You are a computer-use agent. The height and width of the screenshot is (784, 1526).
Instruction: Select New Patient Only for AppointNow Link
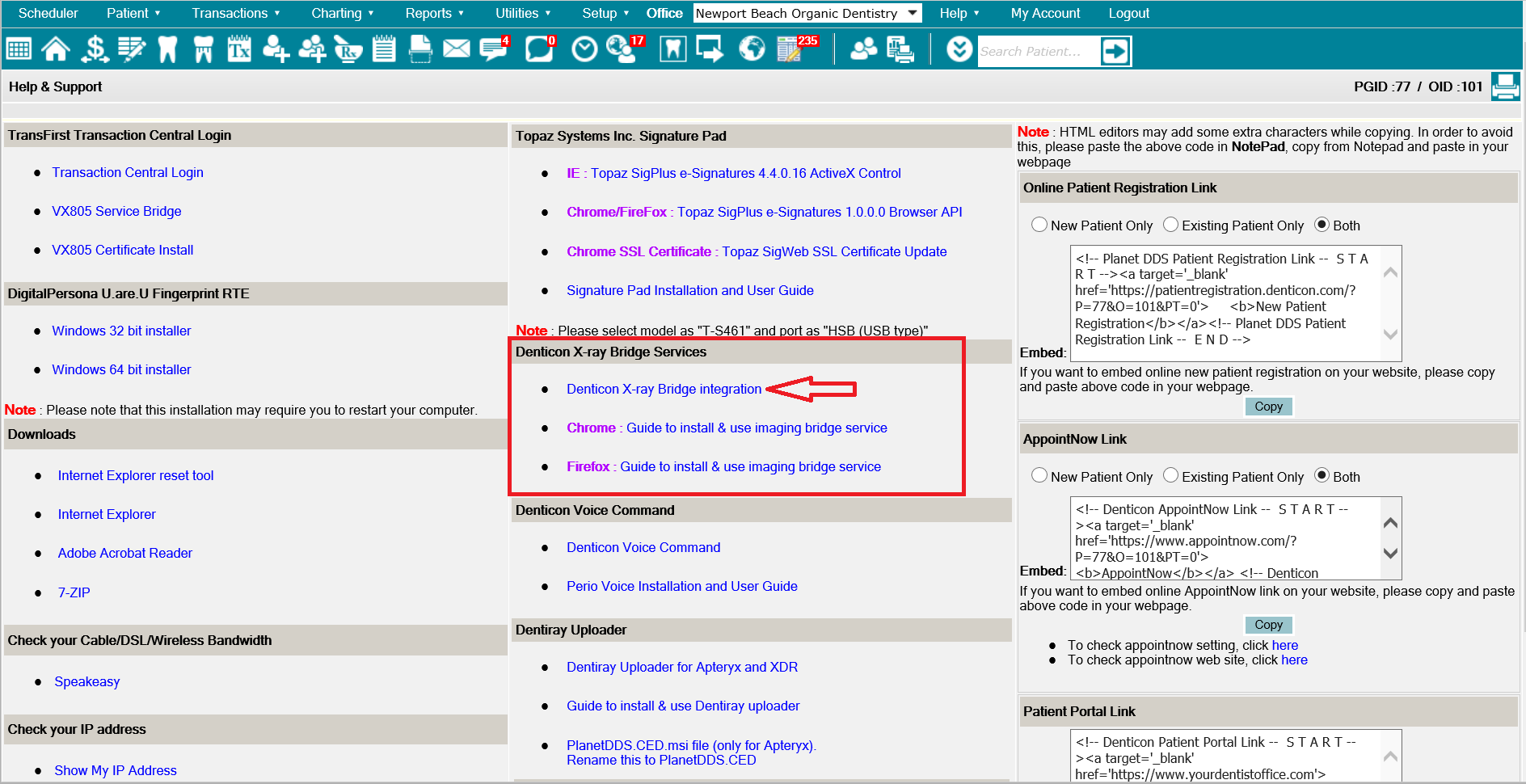pyautogui.click(x=1039, y=476)
